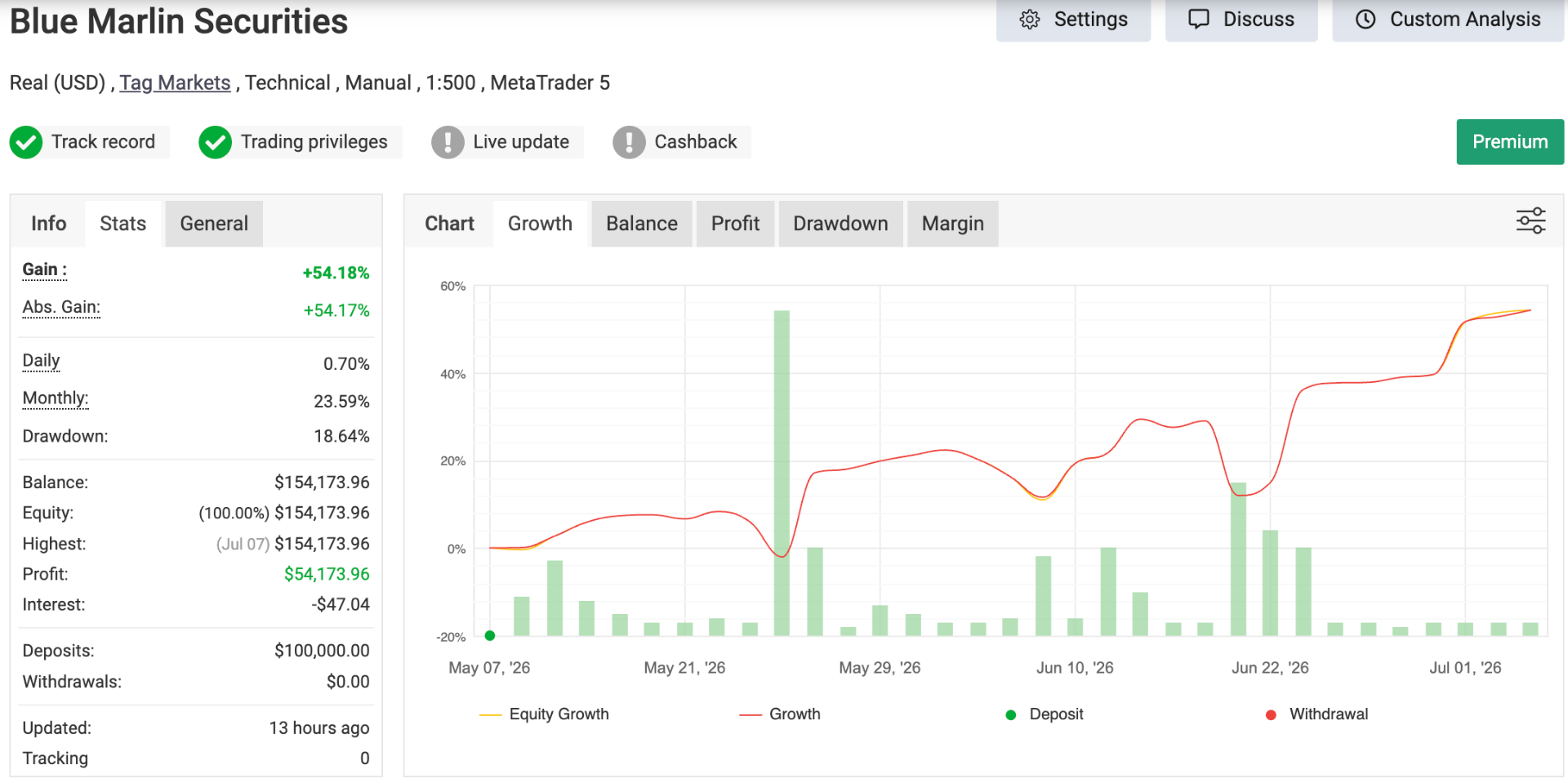The image size is (1568, 783).
Task: Select the Margin chart tab
Action: (x=952, y=224)
